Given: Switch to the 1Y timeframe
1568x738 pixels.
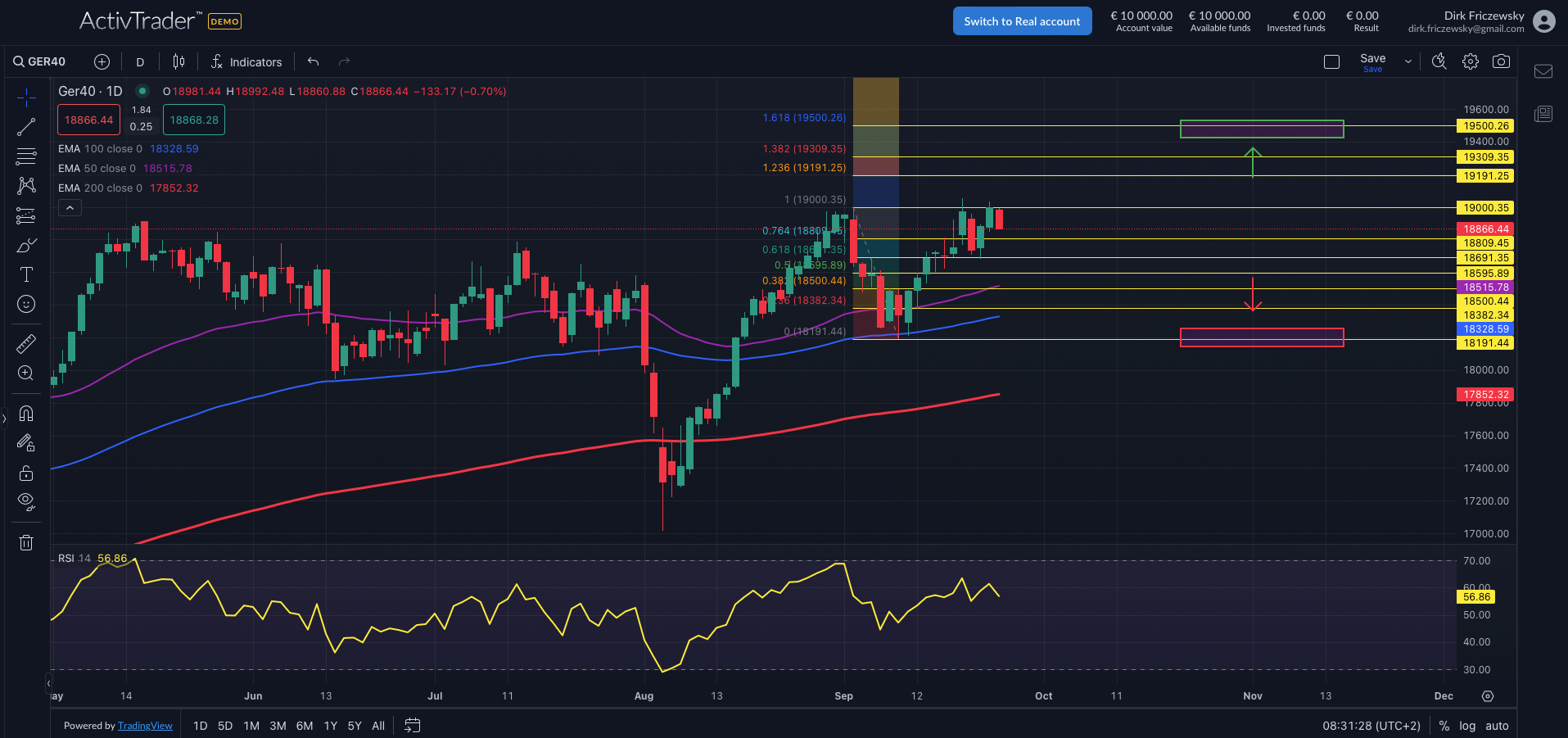Looking at the screenshot, I should pos(330,726).
